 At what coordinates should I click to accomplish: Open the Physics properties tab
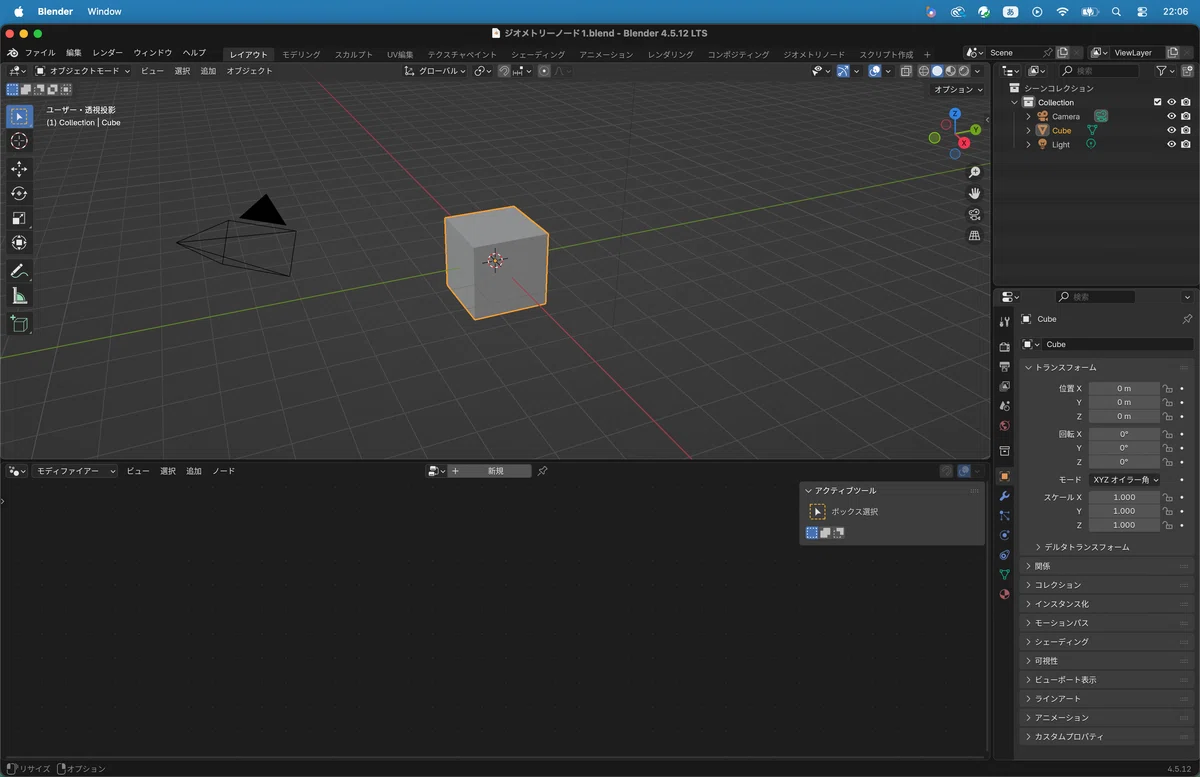1005,535
